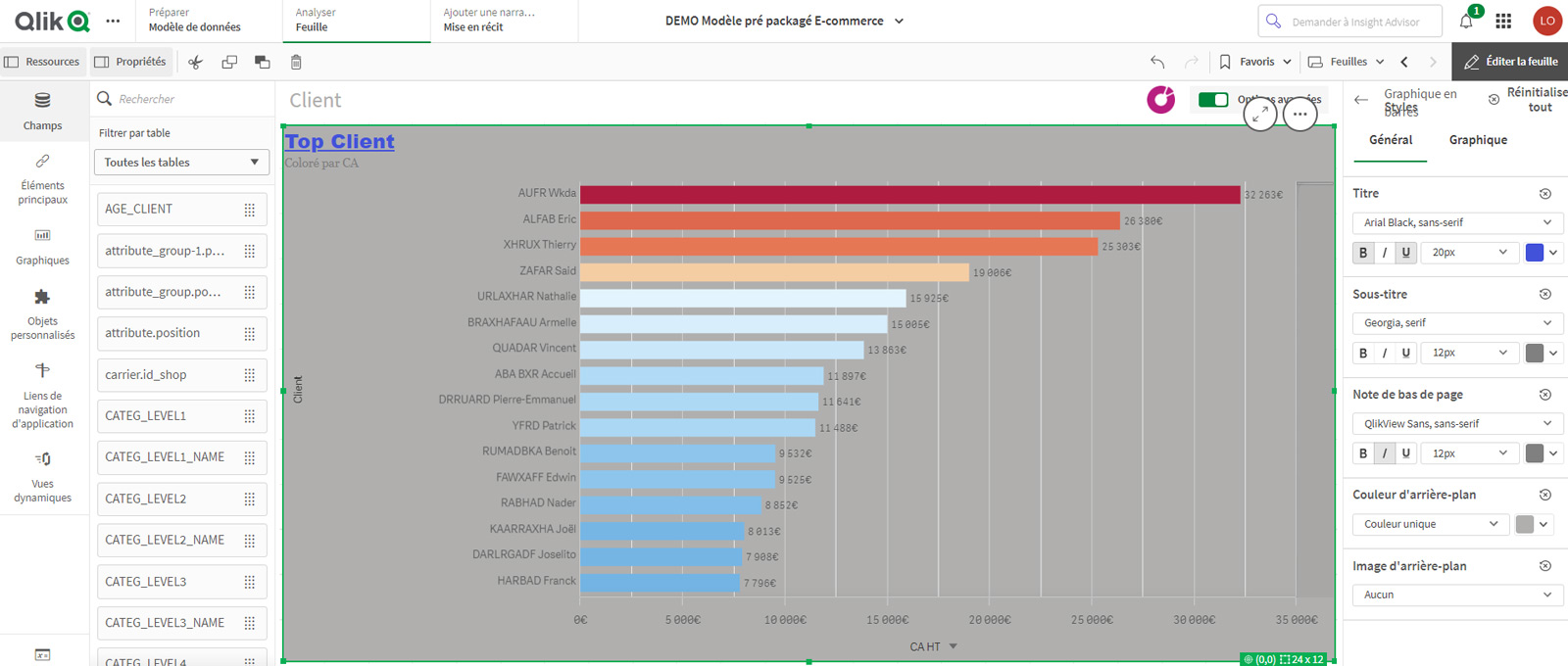Open the notifications bell
The image size is (1568, 666).
[1467, 21]
